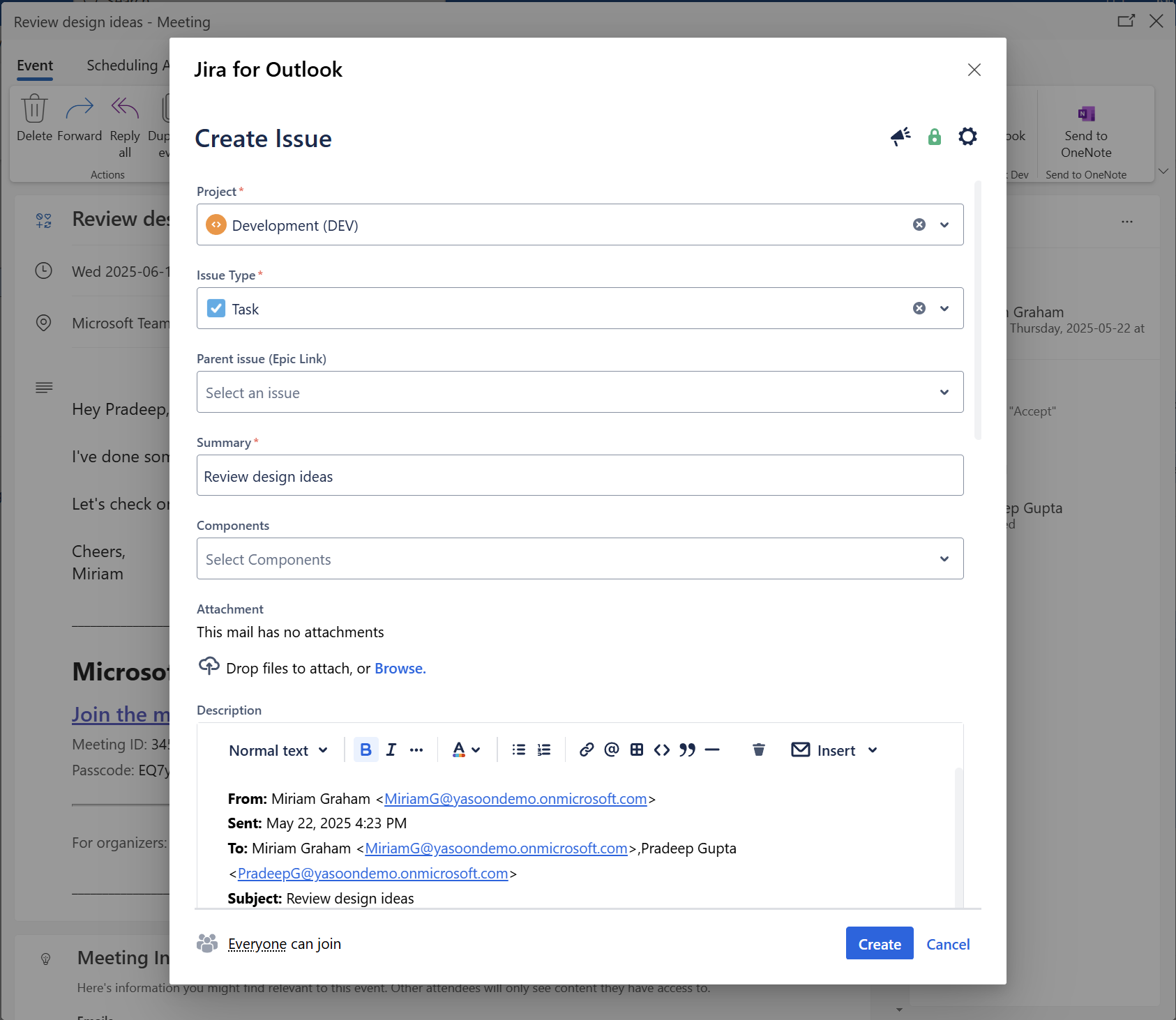
Task: Insert a table in description
Action: click(x=637, y=749)
